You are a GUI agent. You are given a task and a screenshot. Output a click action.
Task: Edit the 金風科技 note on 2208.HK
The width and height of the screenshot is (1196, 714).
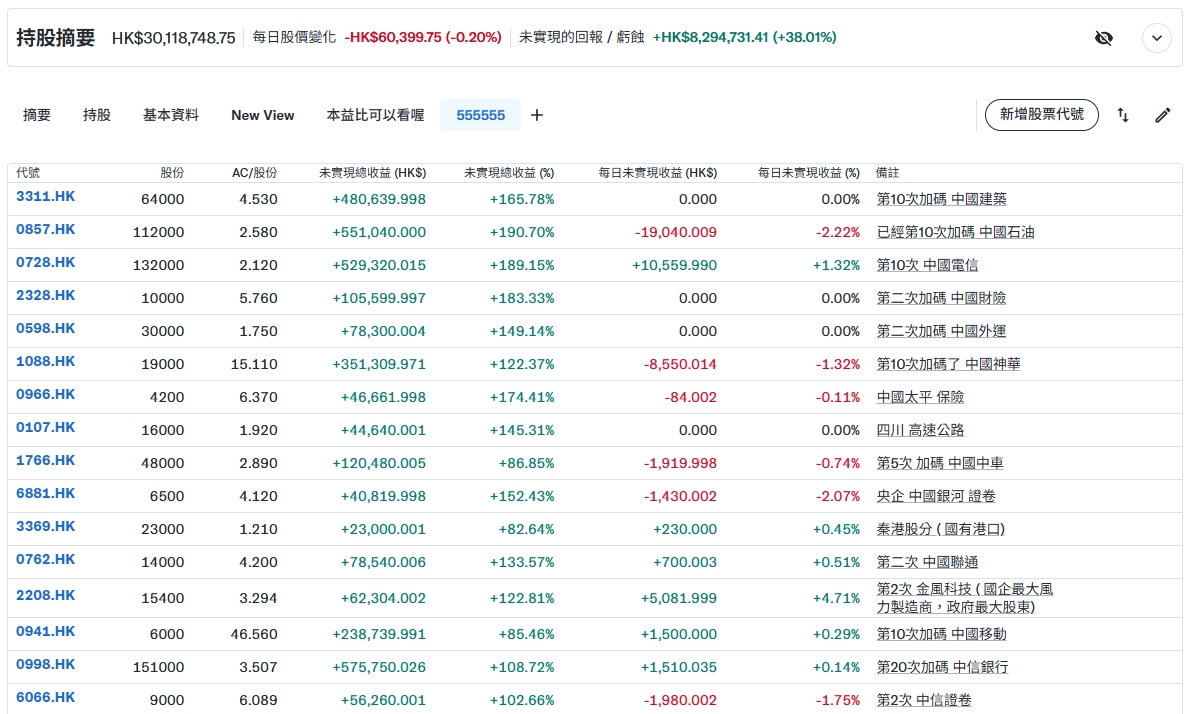click(x=964, y=598)
